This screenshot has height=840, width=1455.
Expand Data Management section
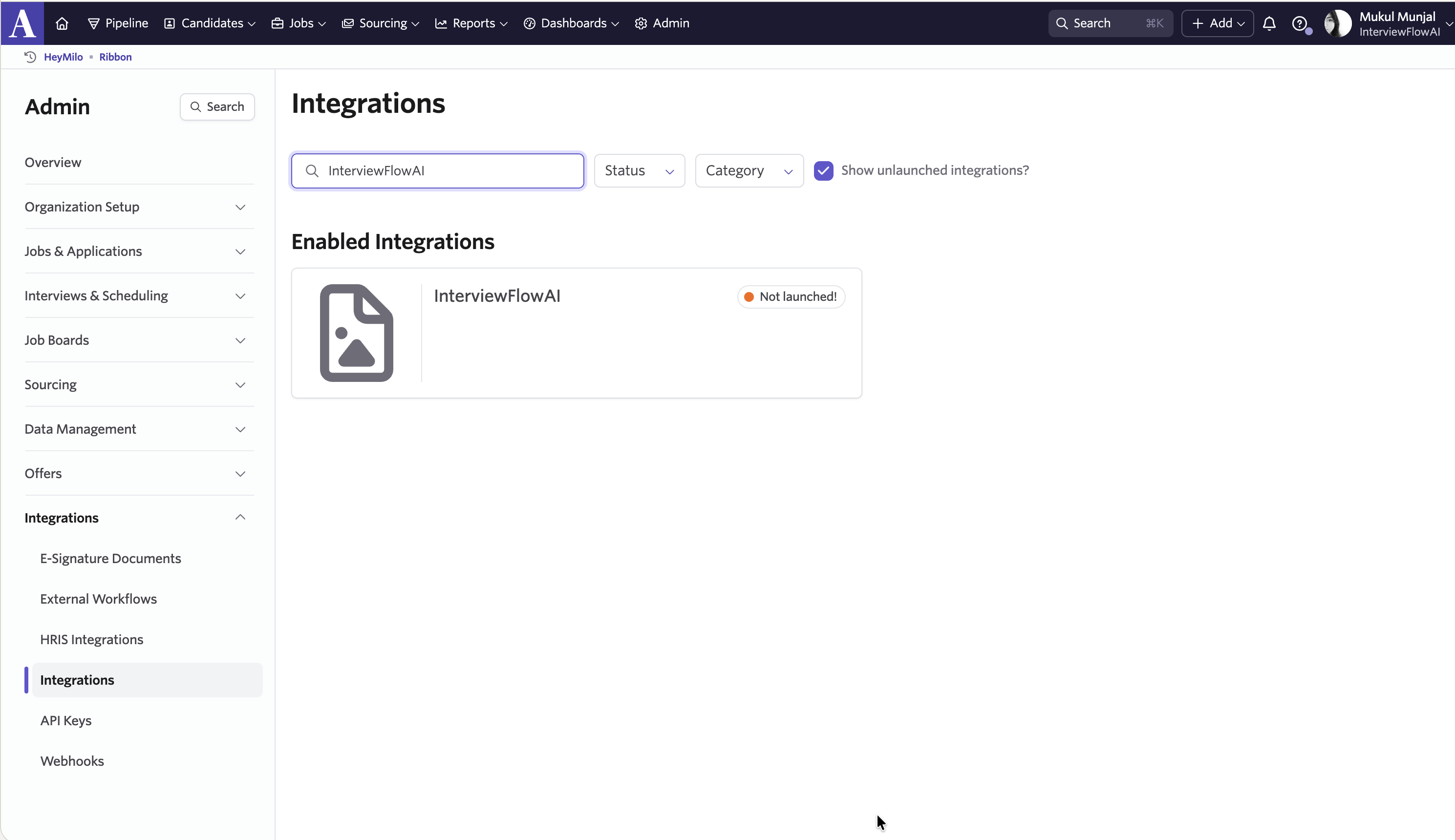pyautogui.click(x=139, y=429)
